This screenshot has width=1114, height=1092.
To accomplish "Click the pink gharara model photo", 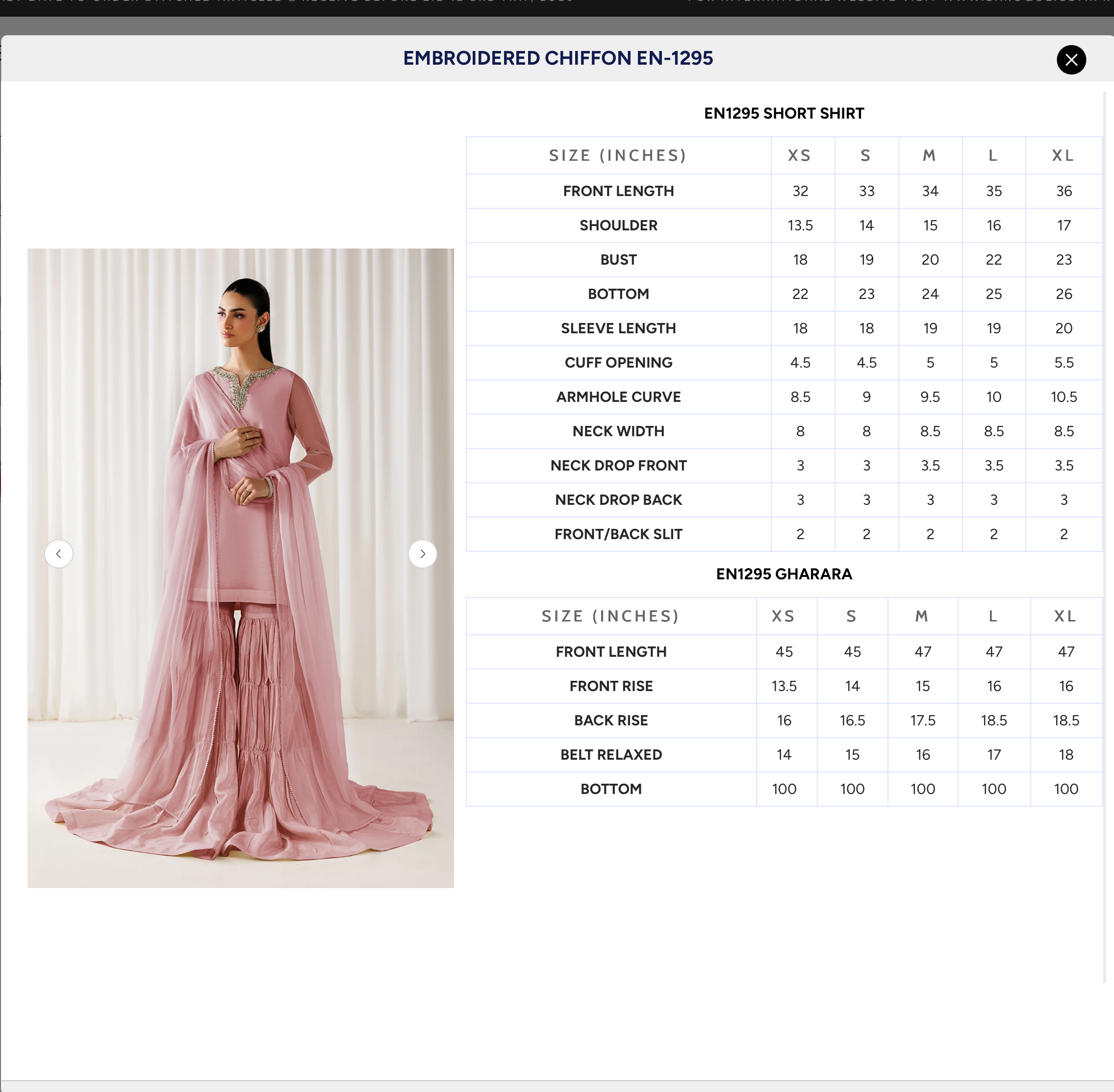I will 240,568.
